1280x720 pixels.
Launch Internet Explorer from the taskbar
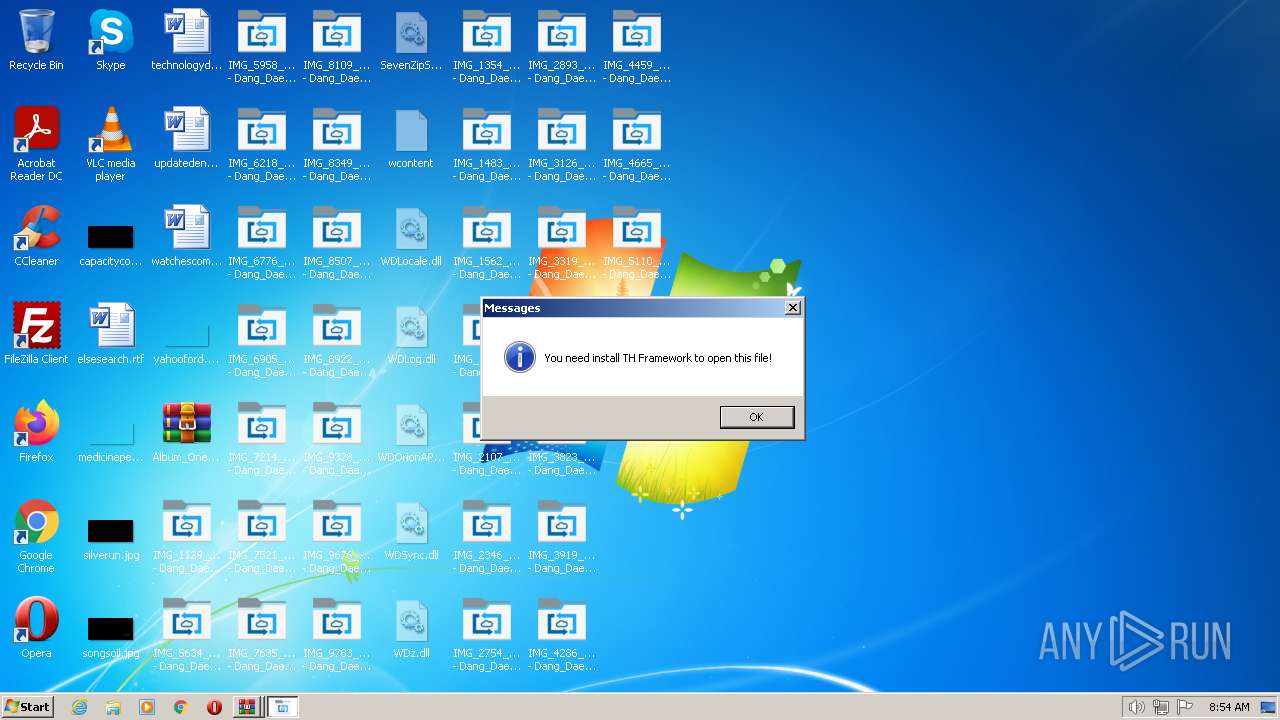tap(79, 707)
